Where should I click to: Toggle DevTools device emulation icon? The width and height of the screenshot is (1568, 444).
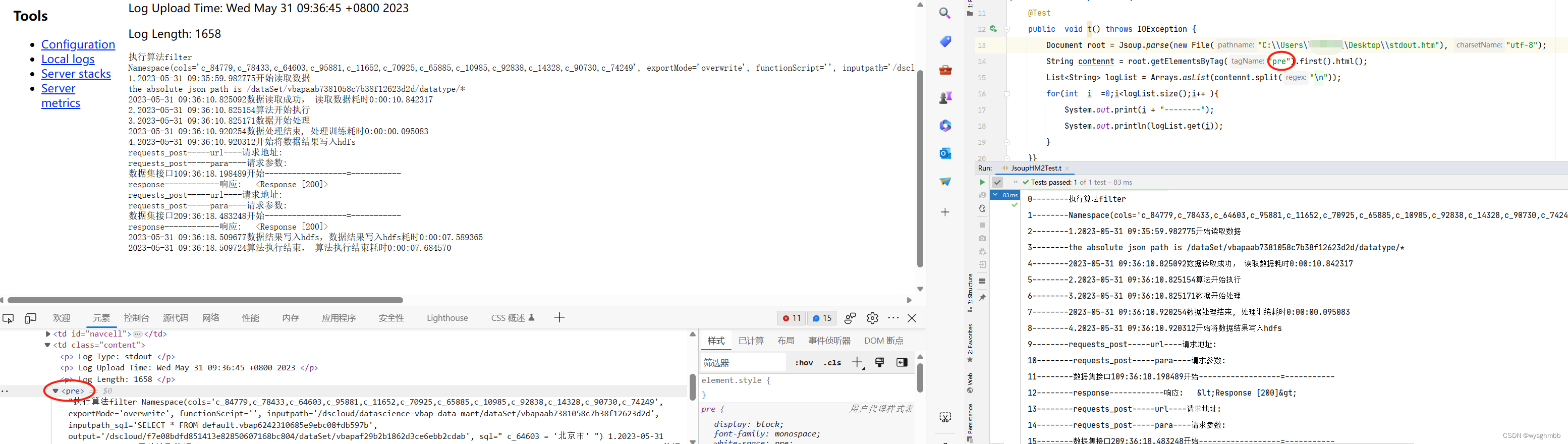30,318
